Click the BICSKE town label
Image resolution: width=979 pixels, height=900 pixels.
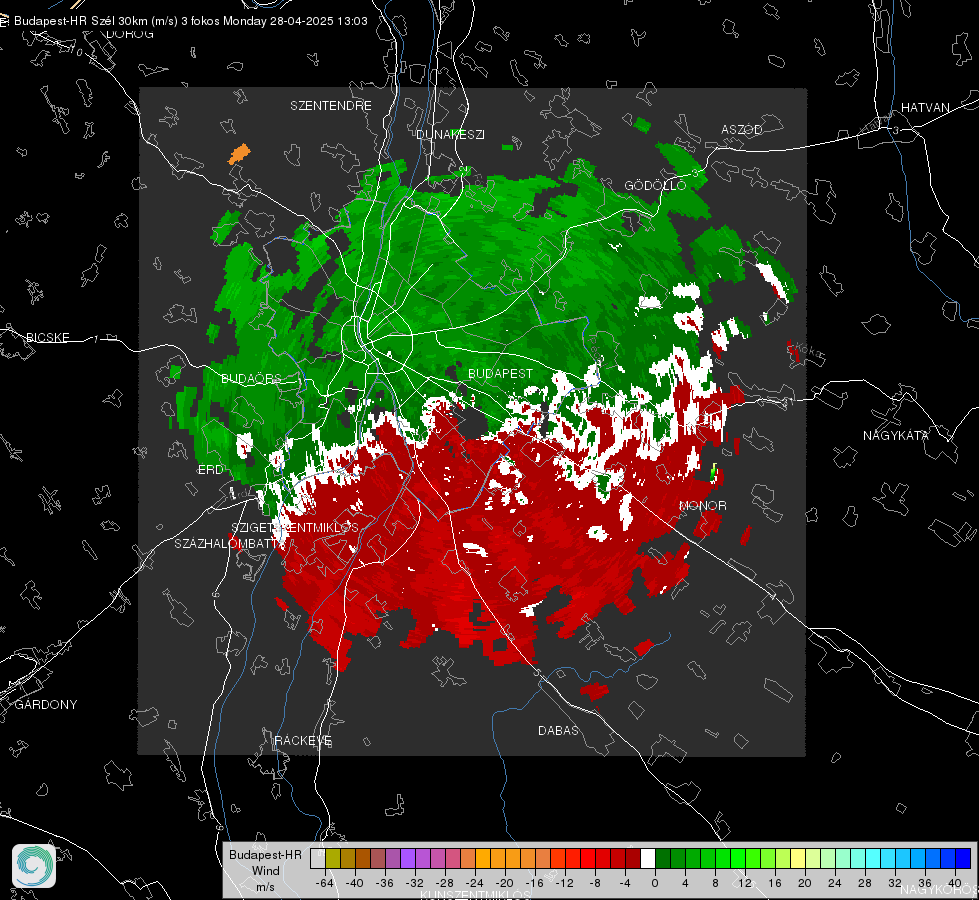point(47,337)
